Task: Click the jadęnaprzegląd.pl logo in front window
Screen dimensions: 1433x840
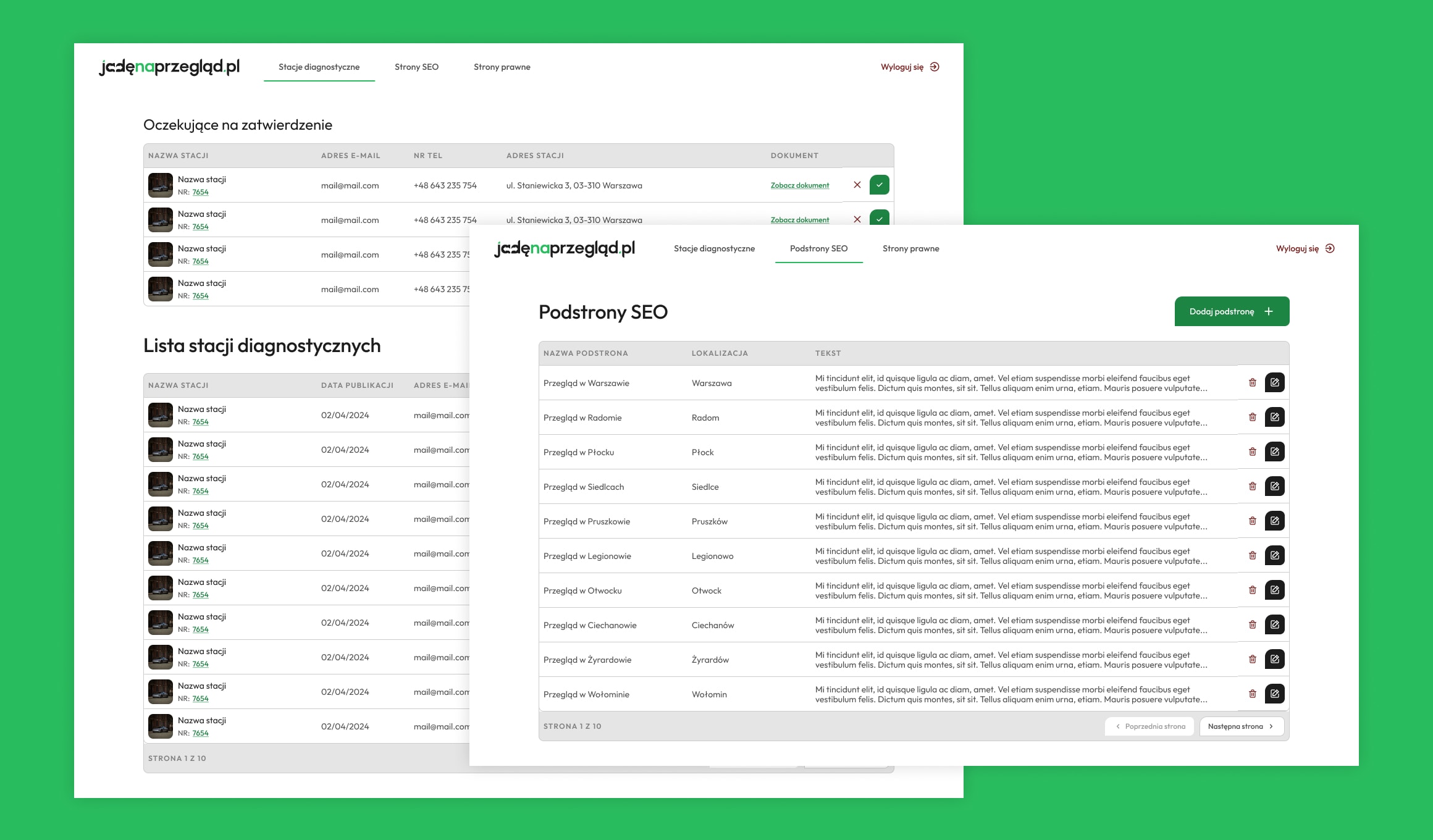Action: click(x=565, y=248)
